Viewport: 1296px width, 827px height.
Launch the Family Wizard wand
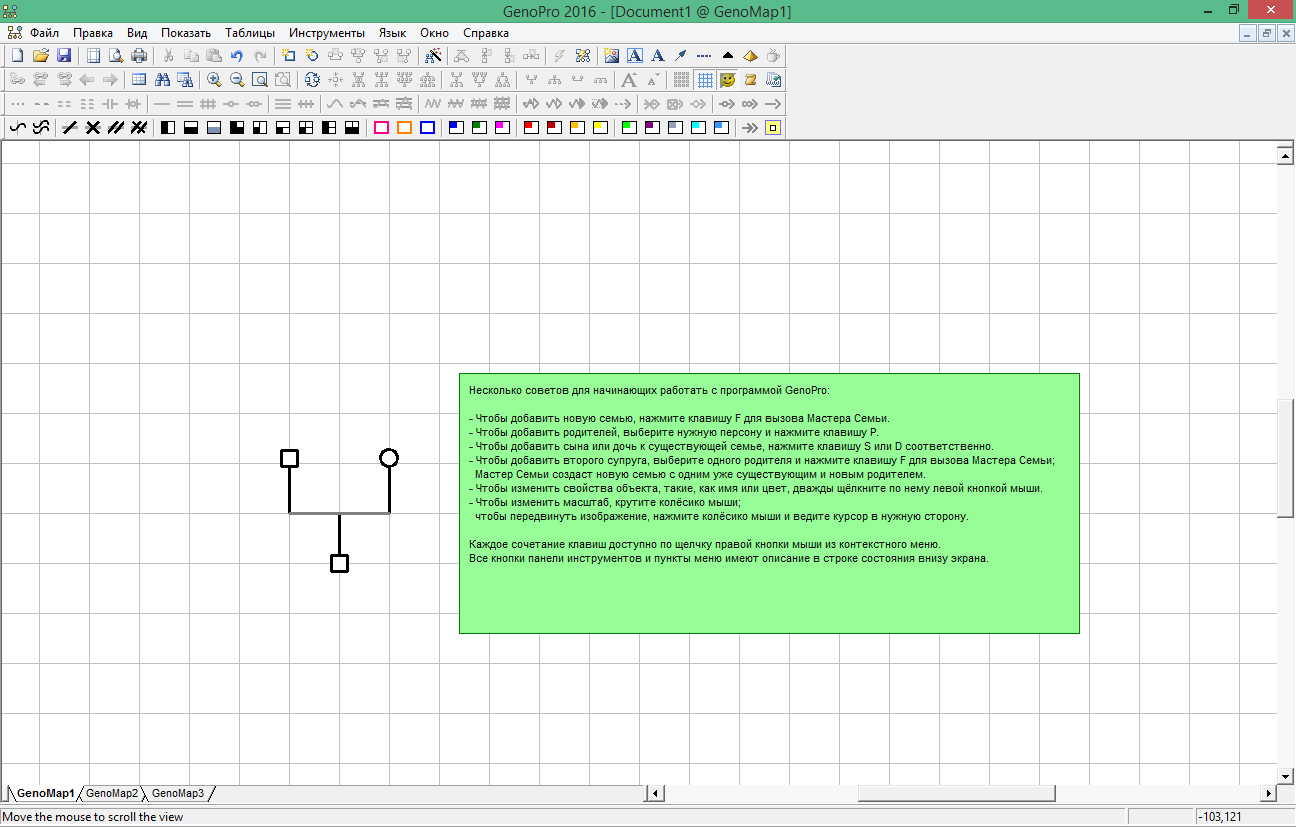(x=433, y=56)
